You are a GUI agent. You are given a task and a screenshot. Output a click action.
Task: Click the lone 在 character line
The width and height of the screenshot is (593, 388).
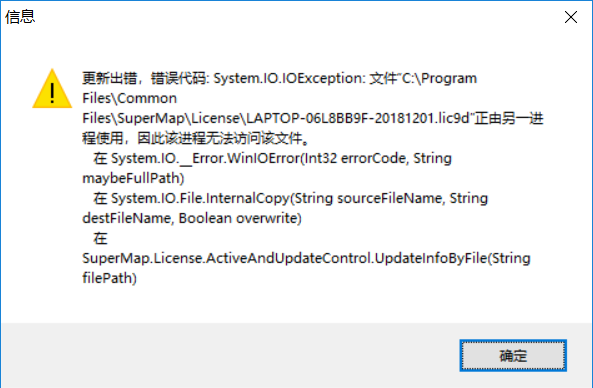point(100,238)
